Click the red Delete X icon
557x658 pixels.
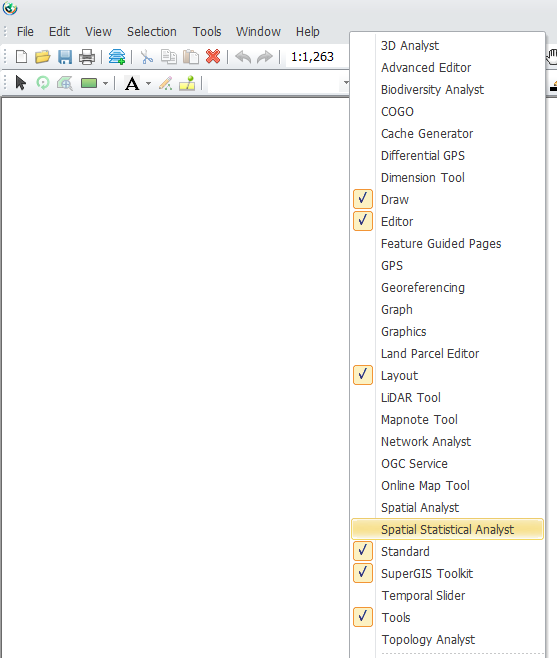[213, 56]
